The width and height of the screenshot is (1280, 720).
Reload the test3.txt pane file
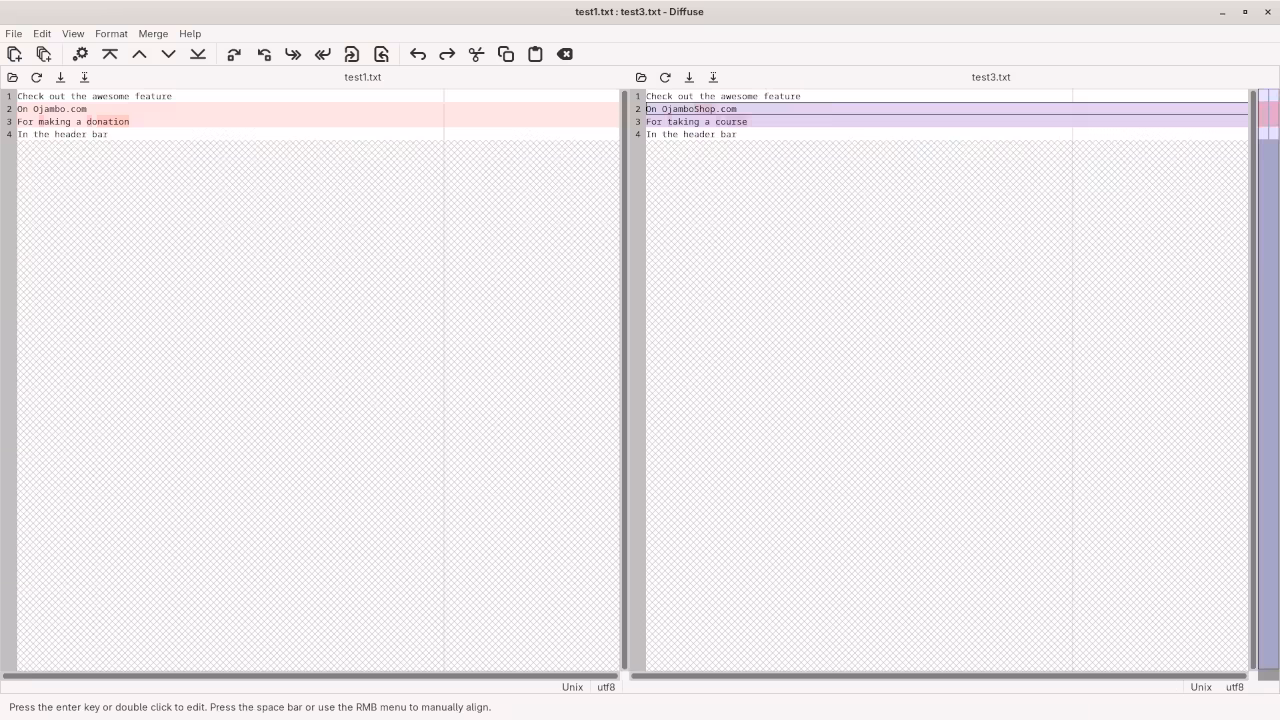point(665,77)
